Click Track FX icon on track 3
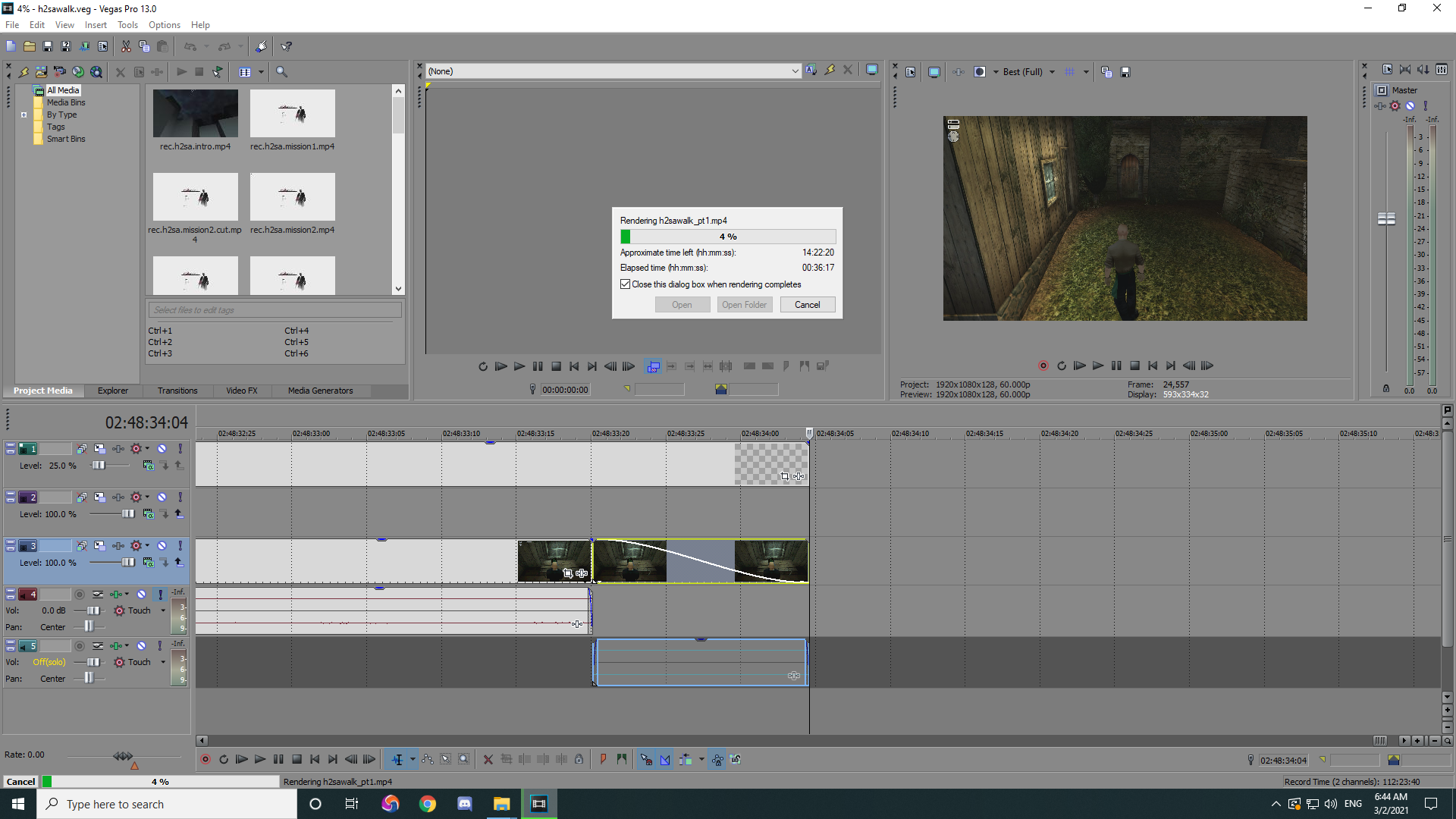This screenshot has height=819, width=1456. 136,546
